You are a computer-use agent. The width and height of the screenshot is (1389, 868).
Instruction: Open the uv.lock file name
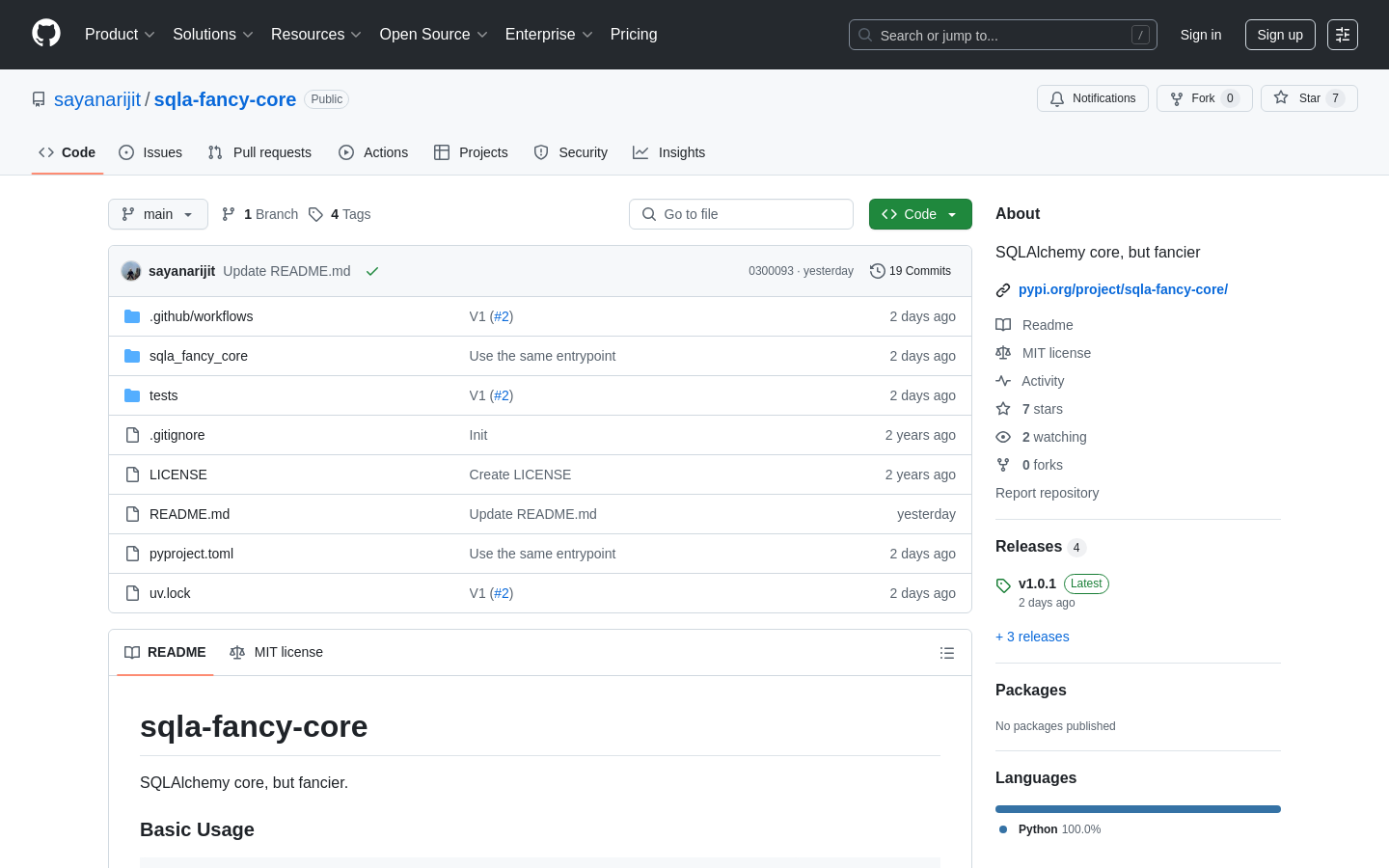click(x=170, y=593)
